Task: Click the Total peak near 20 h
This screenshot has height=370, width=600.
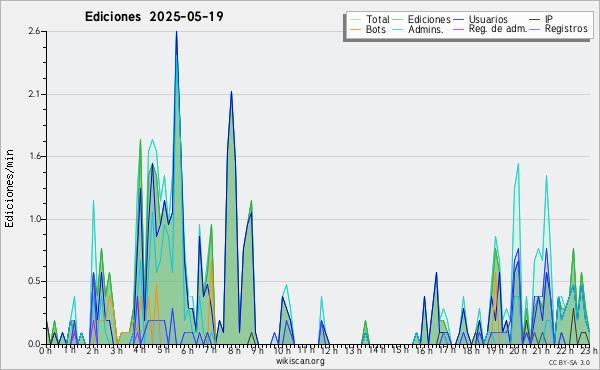Action: [518, 164]
